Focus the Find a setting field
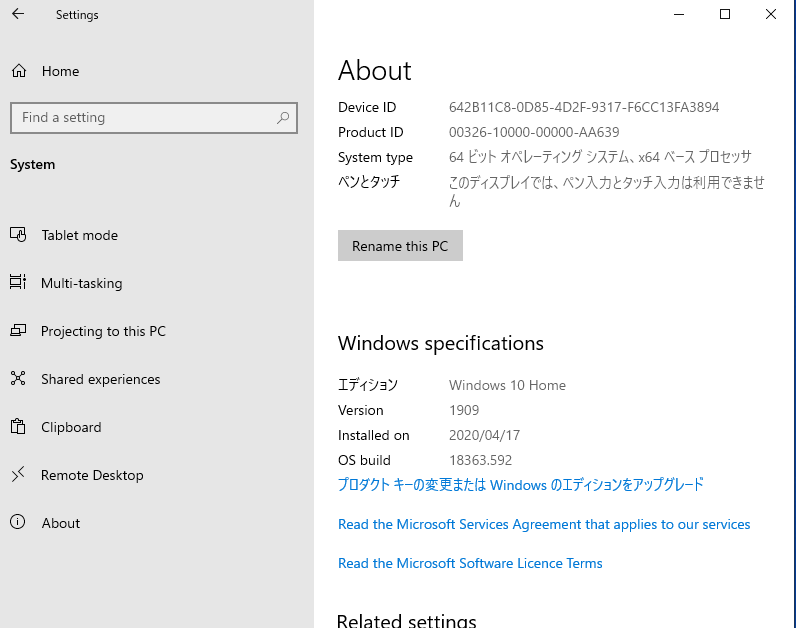 (x=154, y=118)
